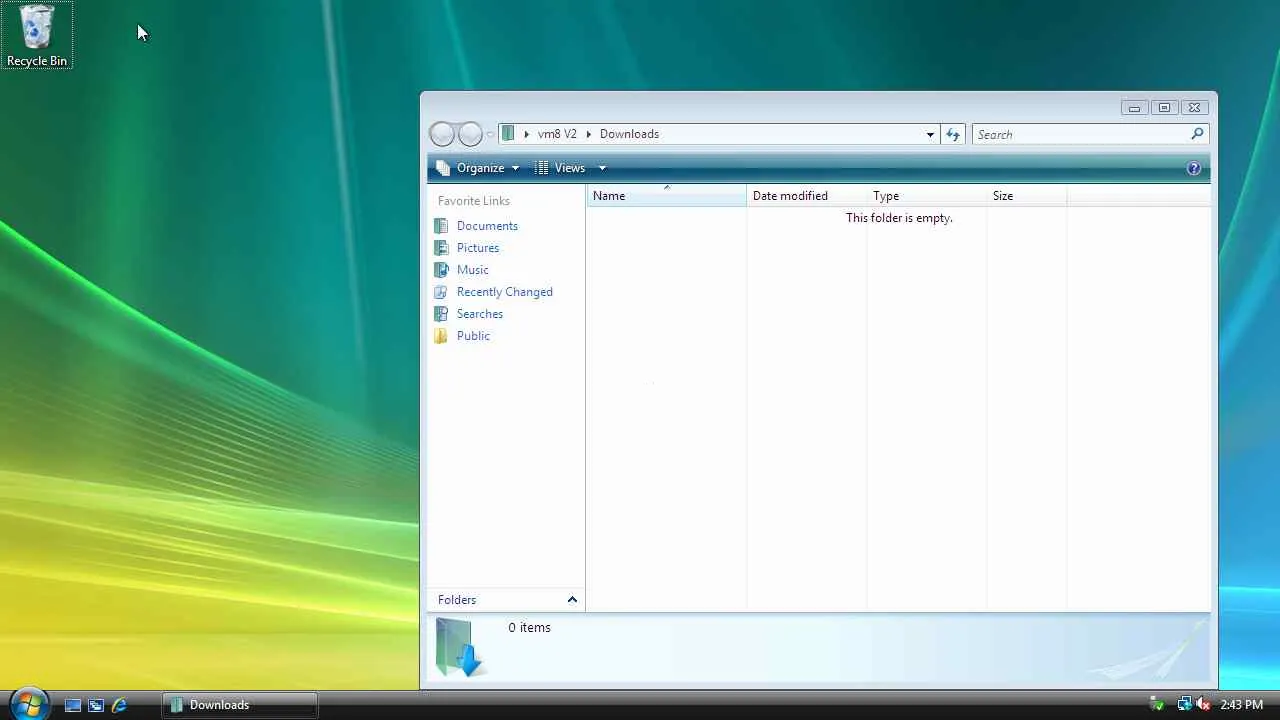
Task: Click the Views toolbar button
Action: (x=561, y=168)
